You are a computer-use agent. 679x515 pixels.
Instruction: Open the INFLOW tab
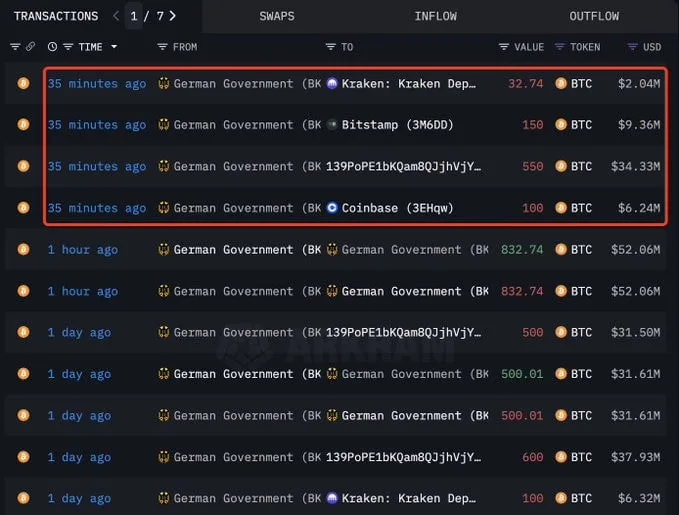coord(435,16)
